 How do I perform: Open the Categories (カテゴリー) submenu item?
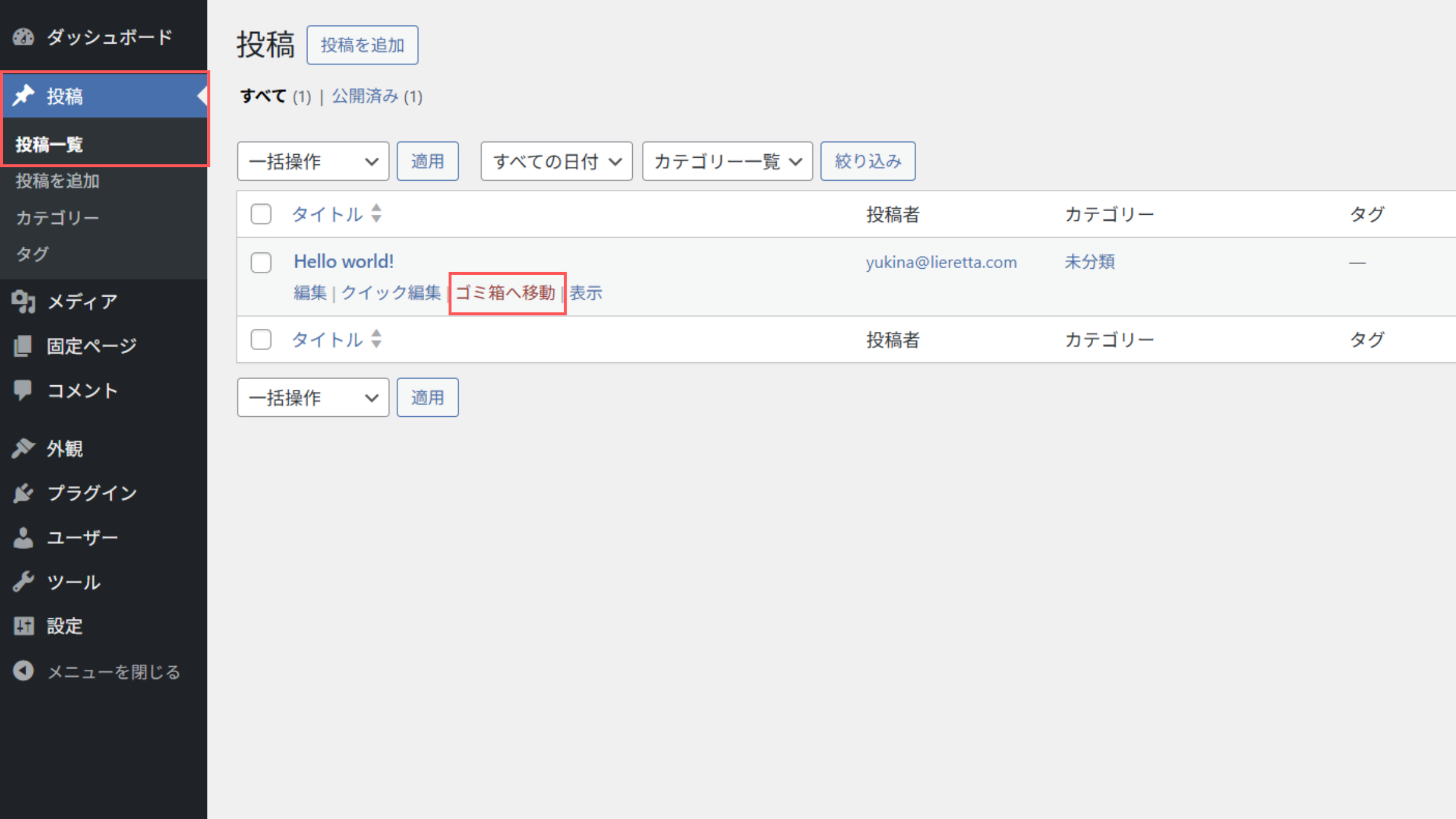point(57,217)
